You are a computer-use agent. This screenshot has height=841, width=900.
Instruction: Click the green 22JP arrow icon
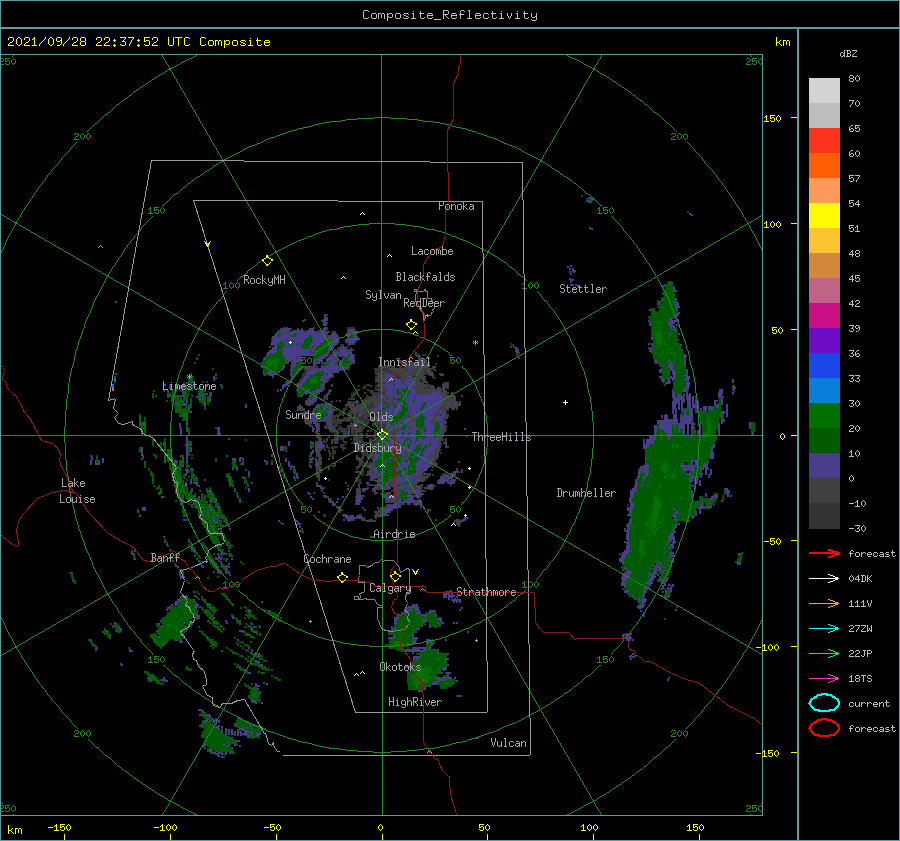[824, 653]
